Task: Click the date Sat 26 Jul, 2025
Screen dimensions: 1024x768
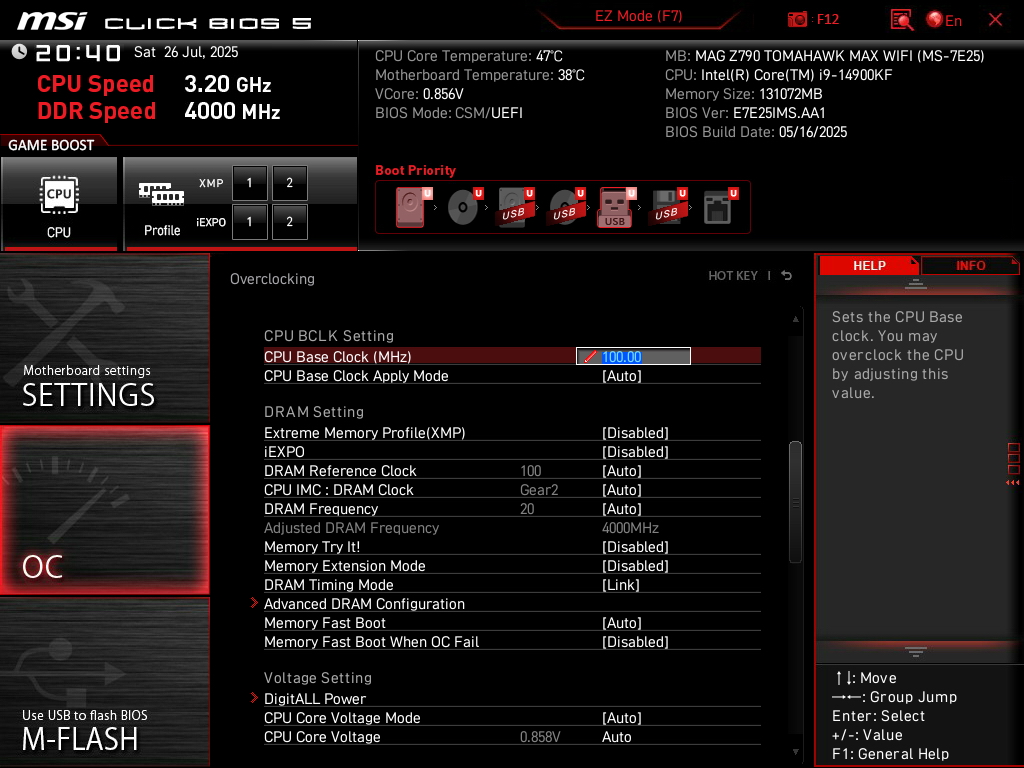Action: 186,52
